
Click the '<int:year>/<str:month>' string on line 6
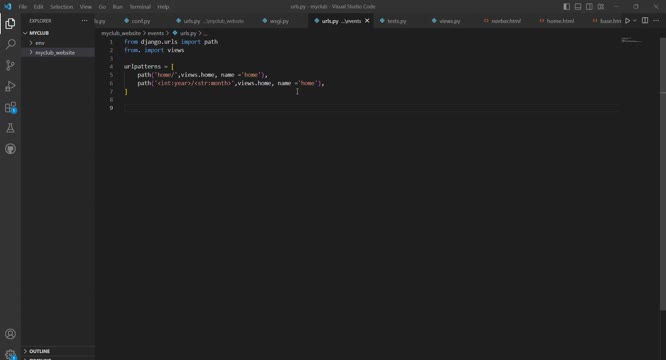click(x=195, y=83)
